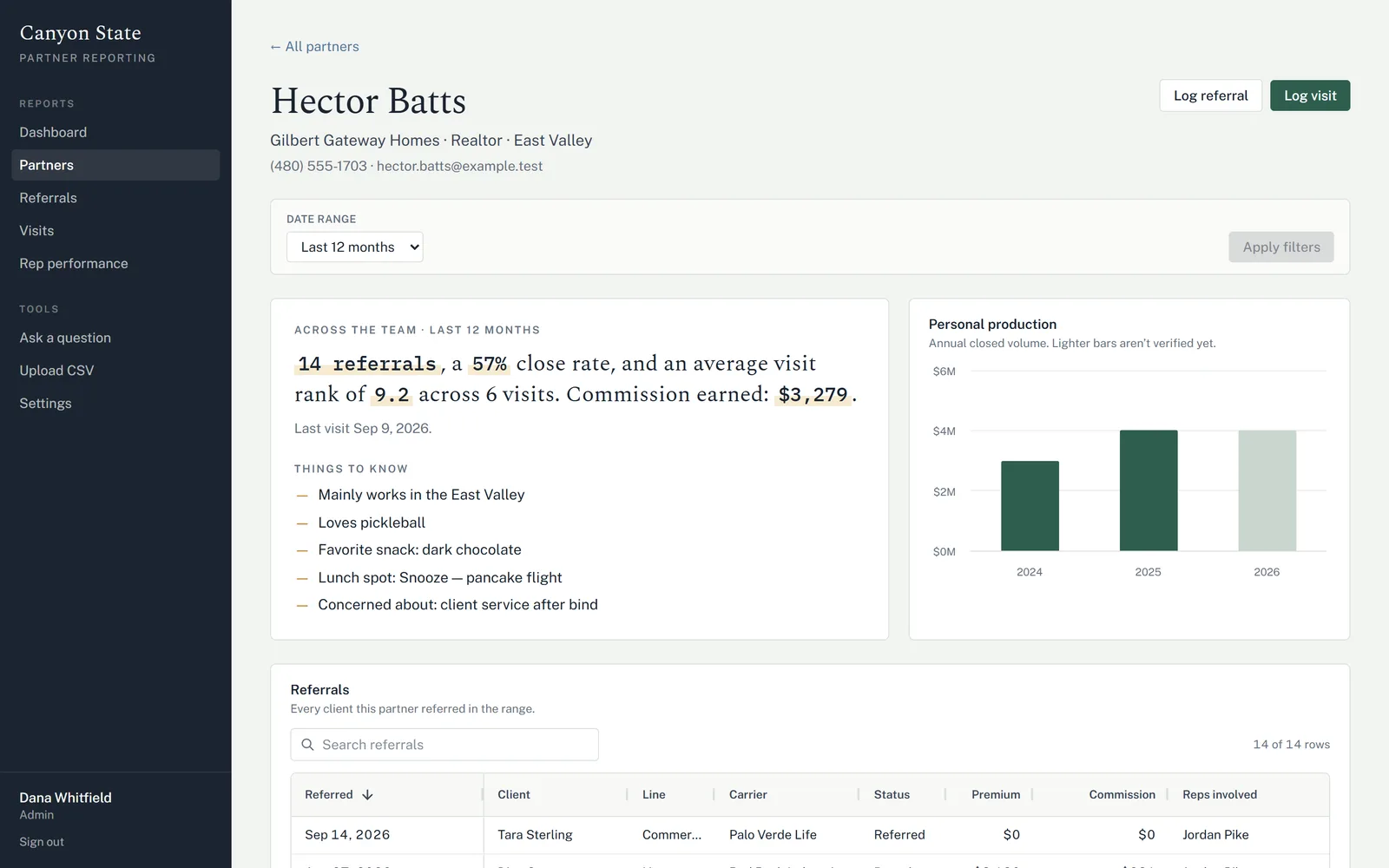Click the 2025 production bar

(x=1149, y=490)
